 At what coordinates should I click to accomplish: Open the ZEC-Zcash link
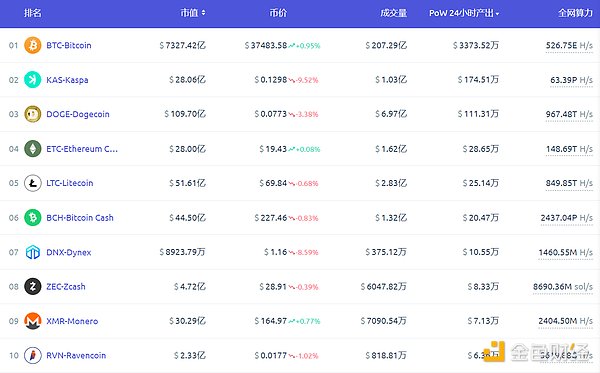click(66, 287)
